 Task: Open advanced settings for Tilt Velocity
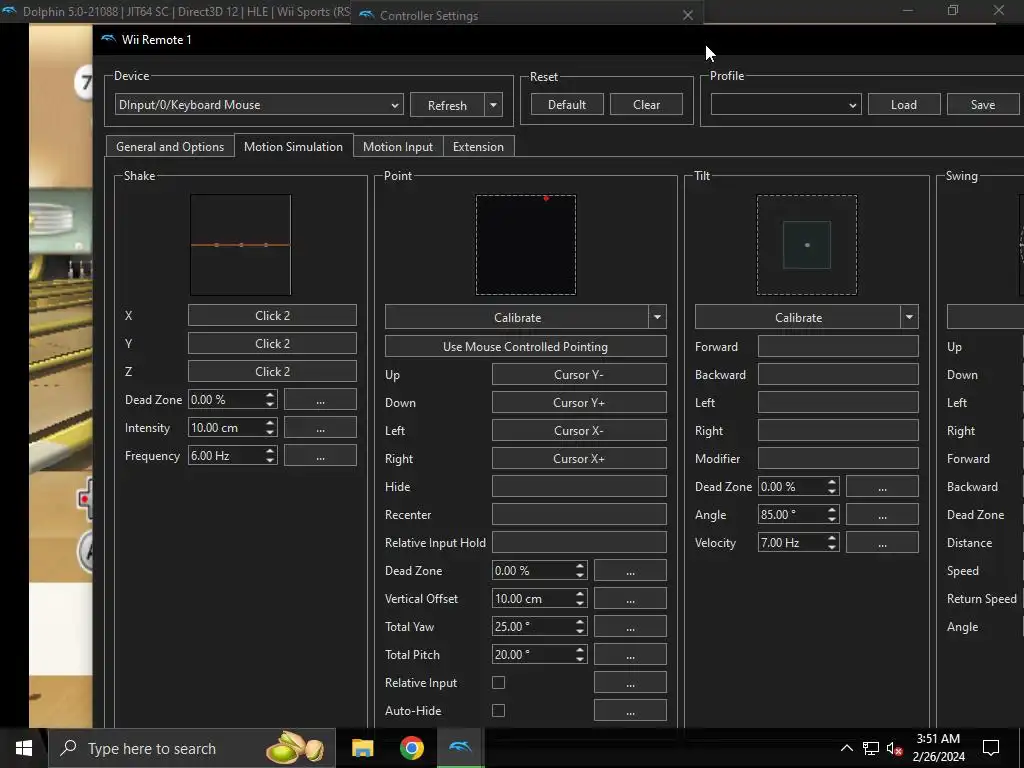pyautogui.click(x=882, y=543)
